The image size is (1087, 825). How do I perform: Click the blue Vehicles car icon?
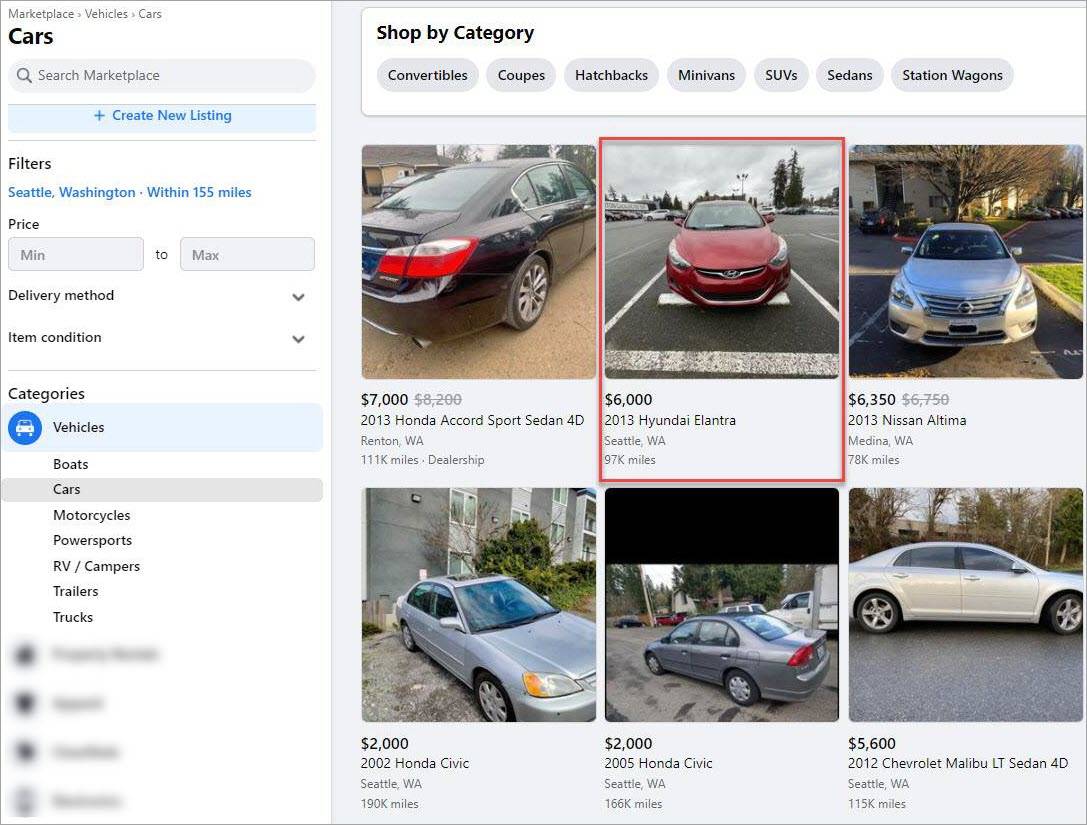point(25,428)
